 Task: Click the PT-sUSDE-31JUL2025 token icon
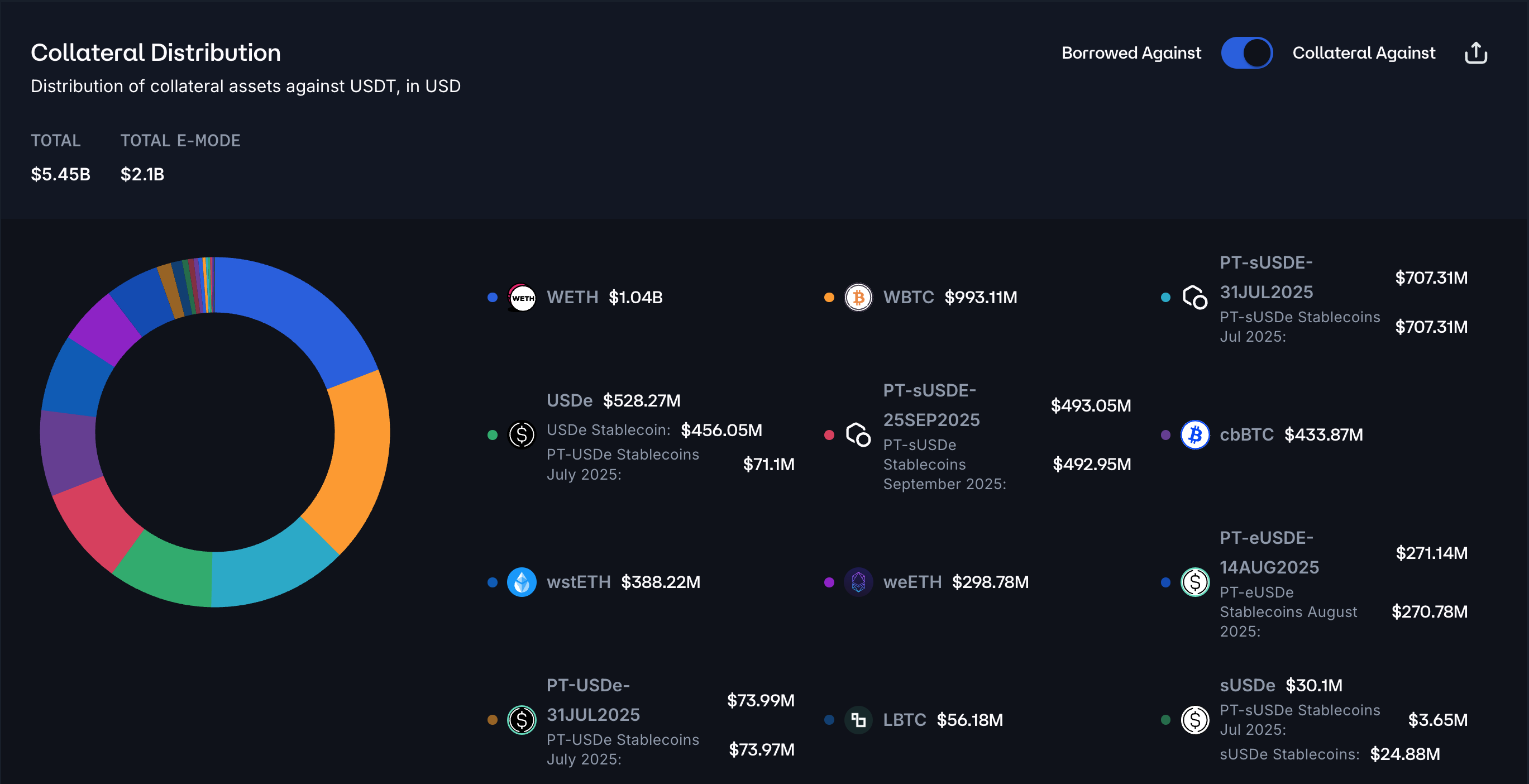pyautogui.click(x=1195, y=297)
